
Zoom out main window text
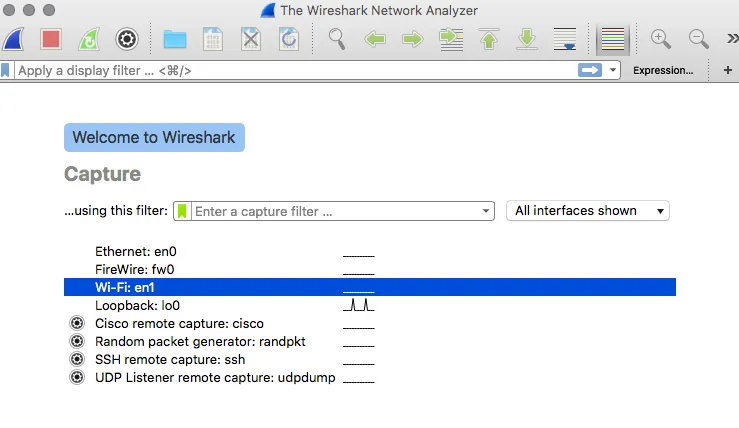click(x=698, y=39)
